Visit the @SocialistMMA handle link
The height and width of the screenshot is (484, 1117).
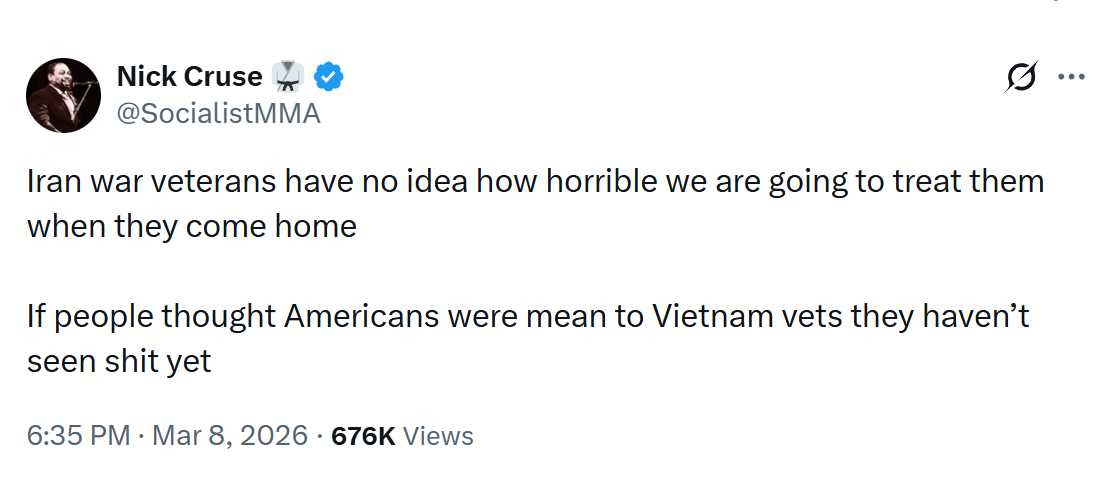pos(219,114)
